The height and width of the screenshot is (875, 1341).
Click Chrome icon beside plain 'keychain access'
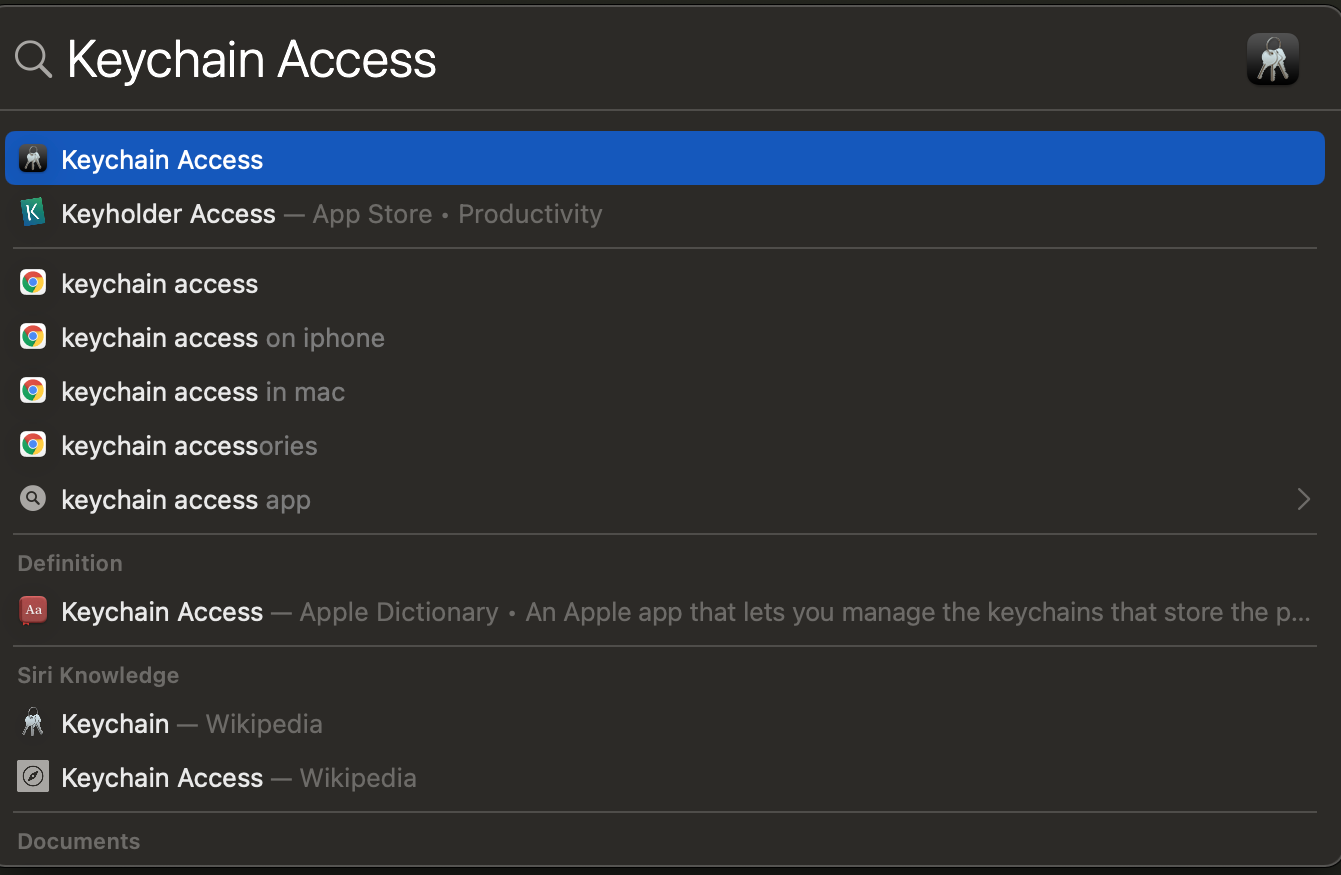[33, 283]
